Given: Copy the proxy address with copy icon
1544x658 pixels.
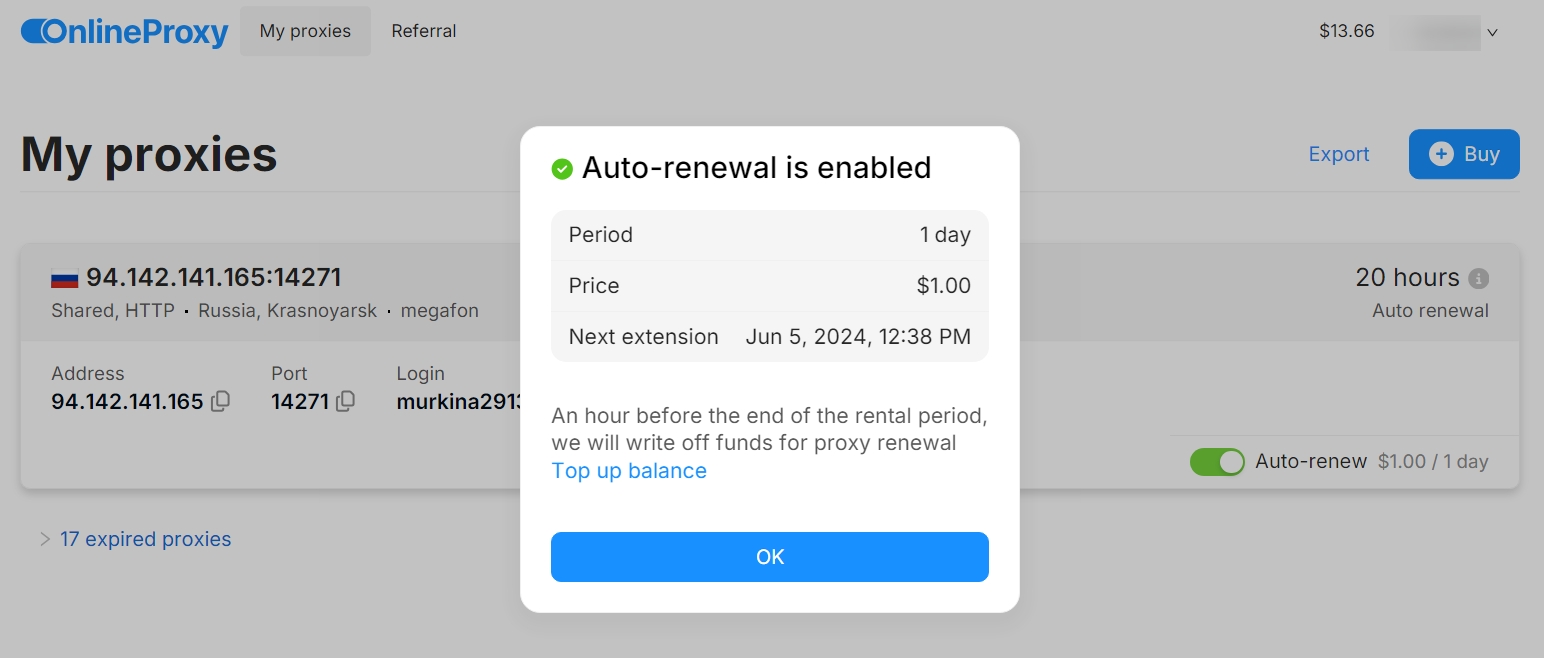Looking at the screenshot, I should tap(221, 401).
